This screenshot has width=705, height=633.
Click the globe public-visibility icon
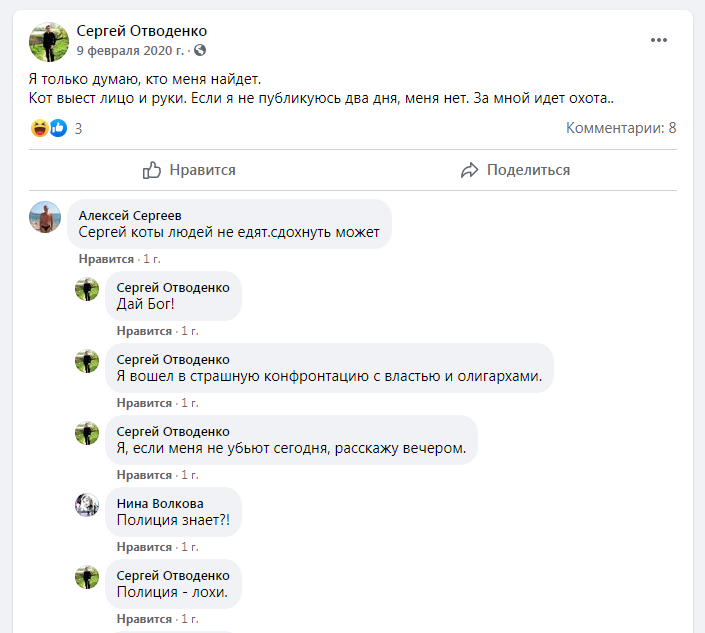[200, 50]
